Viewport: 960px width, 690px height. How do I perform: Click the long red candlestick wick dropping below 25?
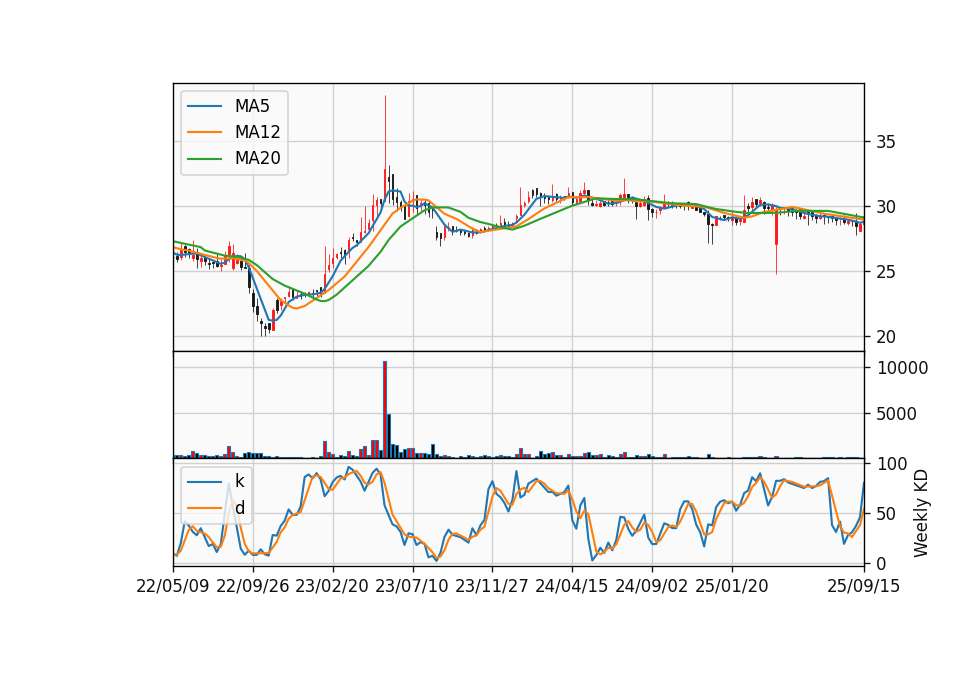776,242
